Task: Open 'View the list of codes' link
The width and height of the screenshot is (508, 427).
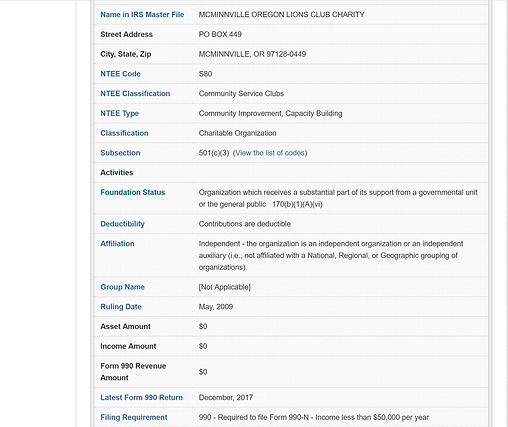Action: 270,153
